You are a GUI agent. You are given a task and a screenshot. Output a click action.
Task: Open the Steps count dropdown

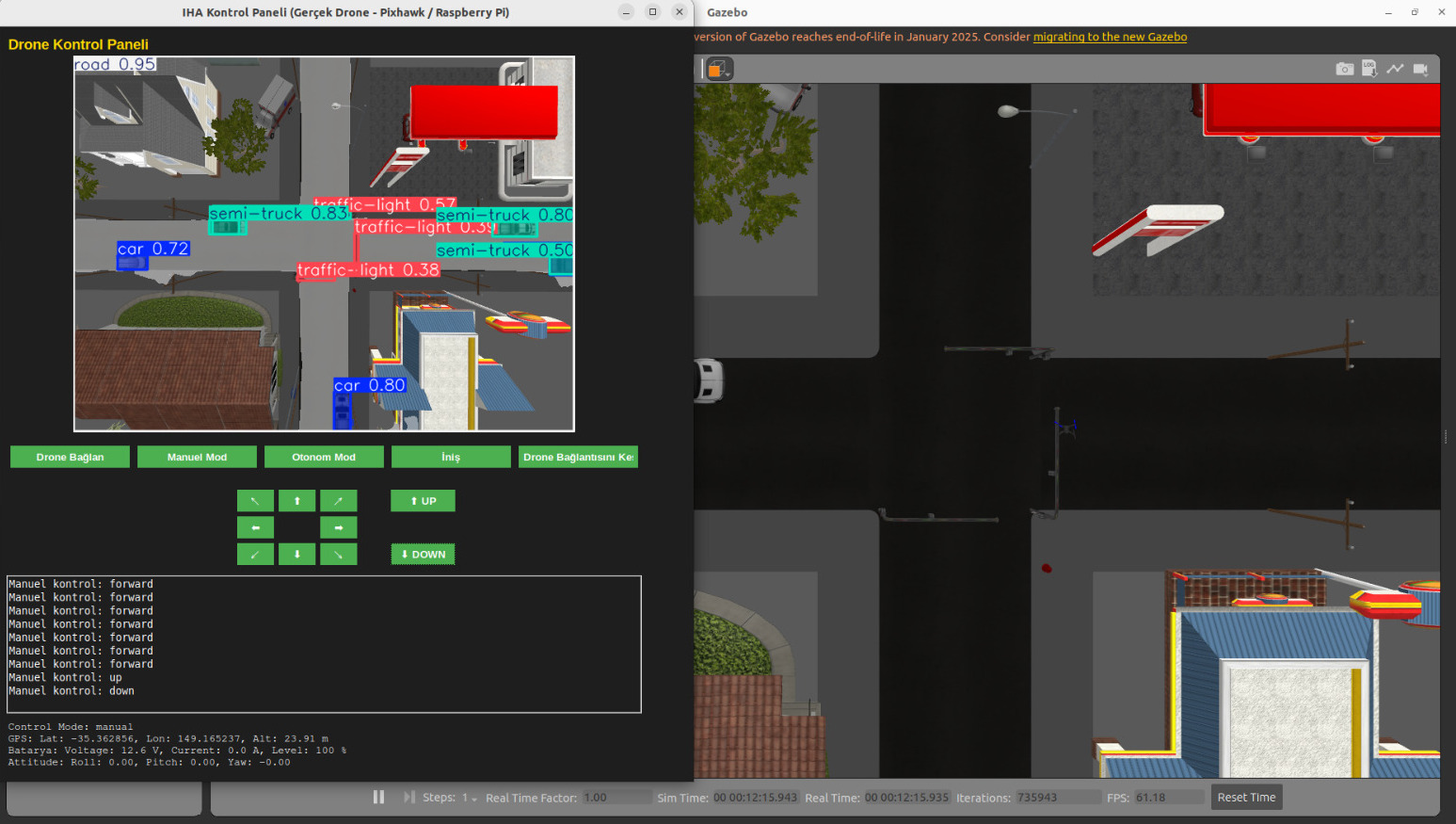[469, 799]
